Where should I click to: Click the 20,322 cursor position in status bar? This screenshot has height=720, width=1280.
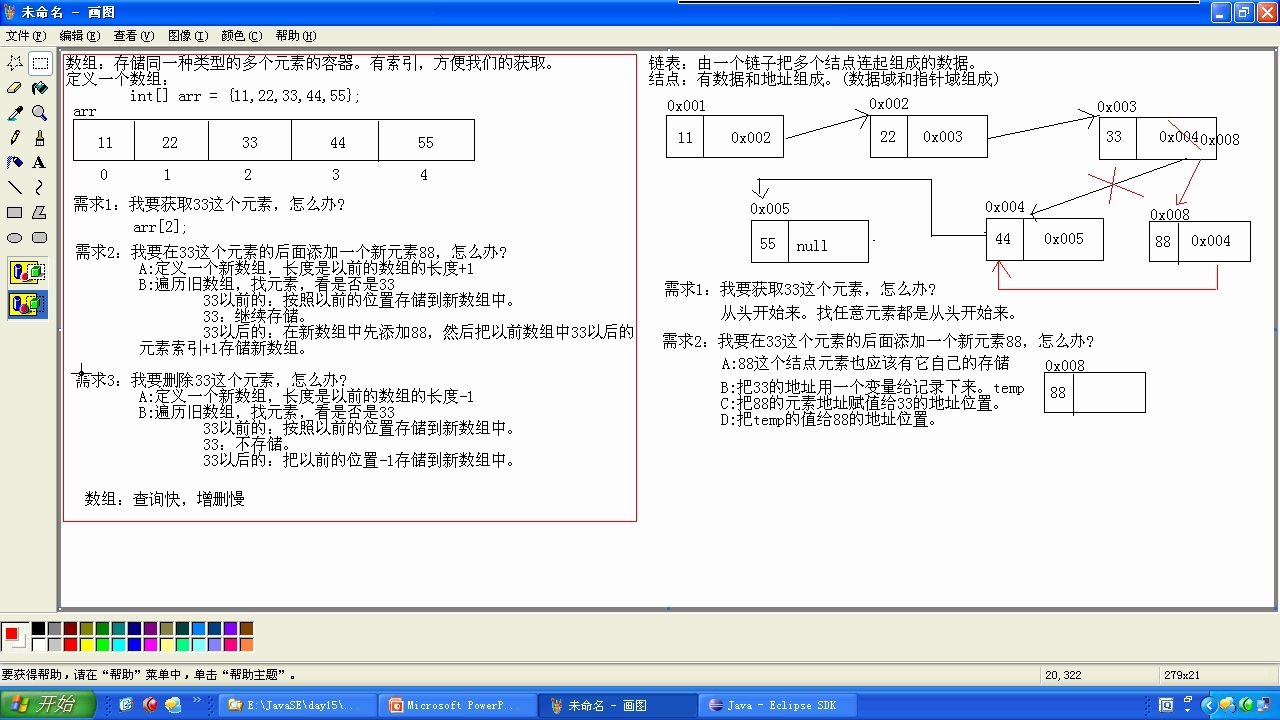pyautogui.click(x=1063, y=675)
